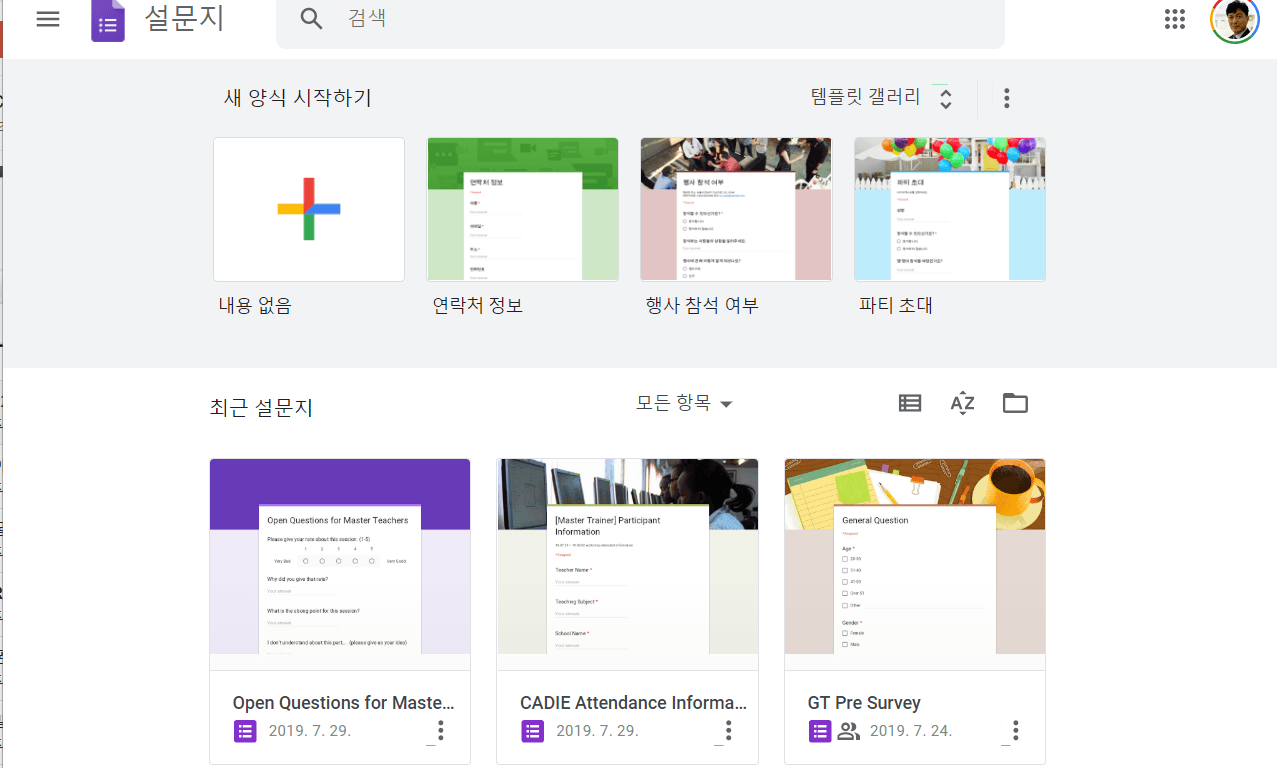This screenshot has height=768, width=1280.
Task: Create a blank form with 내용 없음
Action: click(x=308, y=208)
